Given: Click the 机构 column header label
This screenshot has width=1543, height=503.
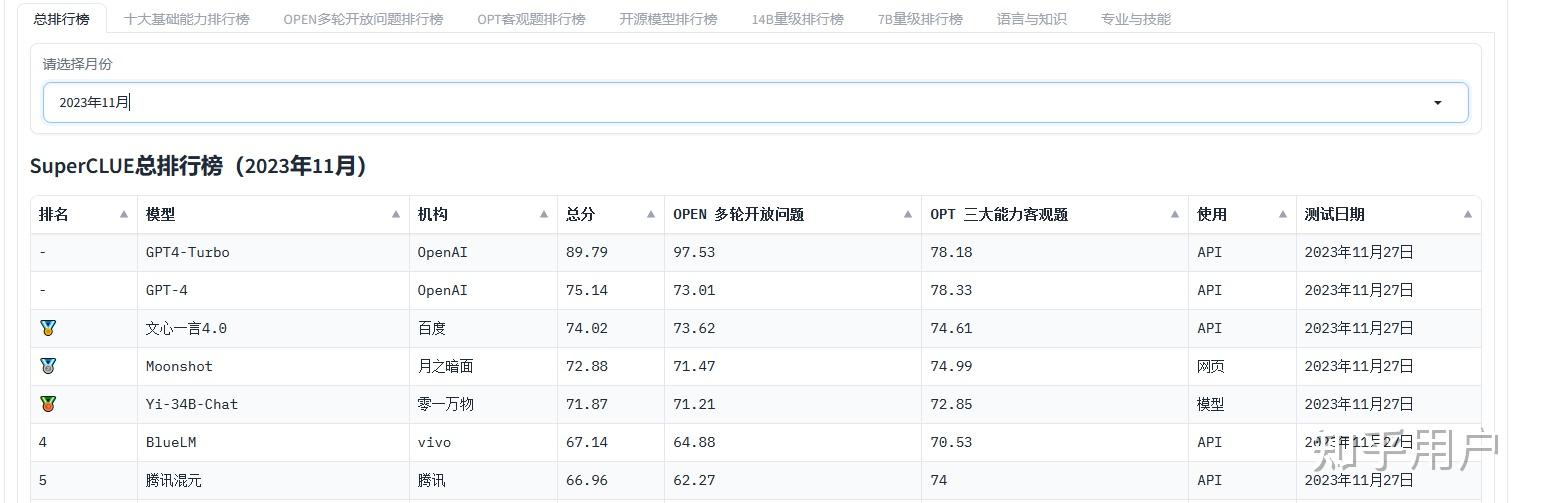Looking at the screenshot, I should pos(433,214).
